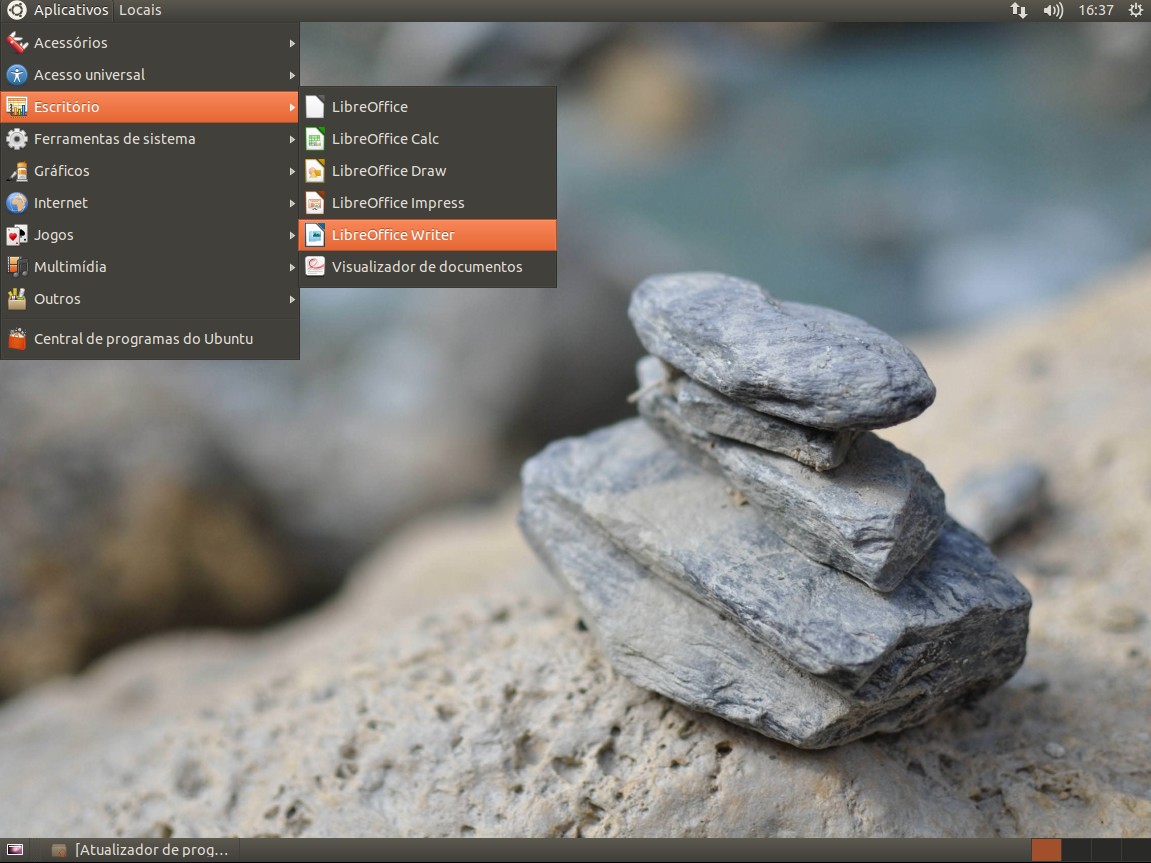Open the Locais menu

(x=140, y=10)
